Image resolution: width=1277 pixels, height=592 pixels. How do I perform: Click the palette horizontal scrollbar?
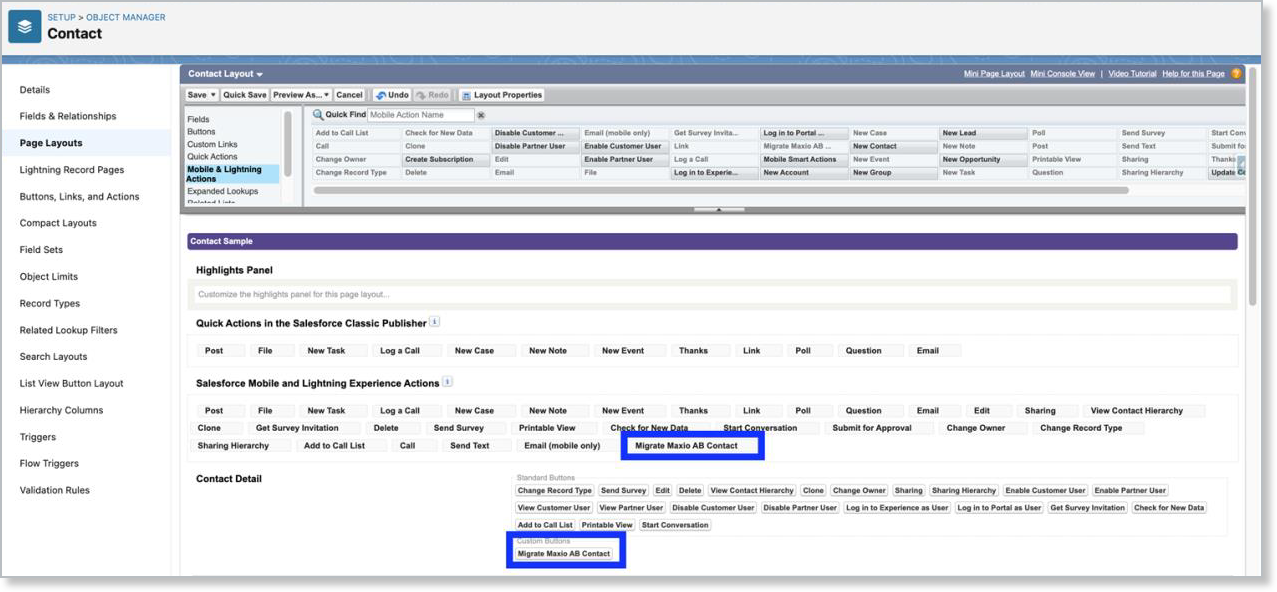click(x=720, y=189)
